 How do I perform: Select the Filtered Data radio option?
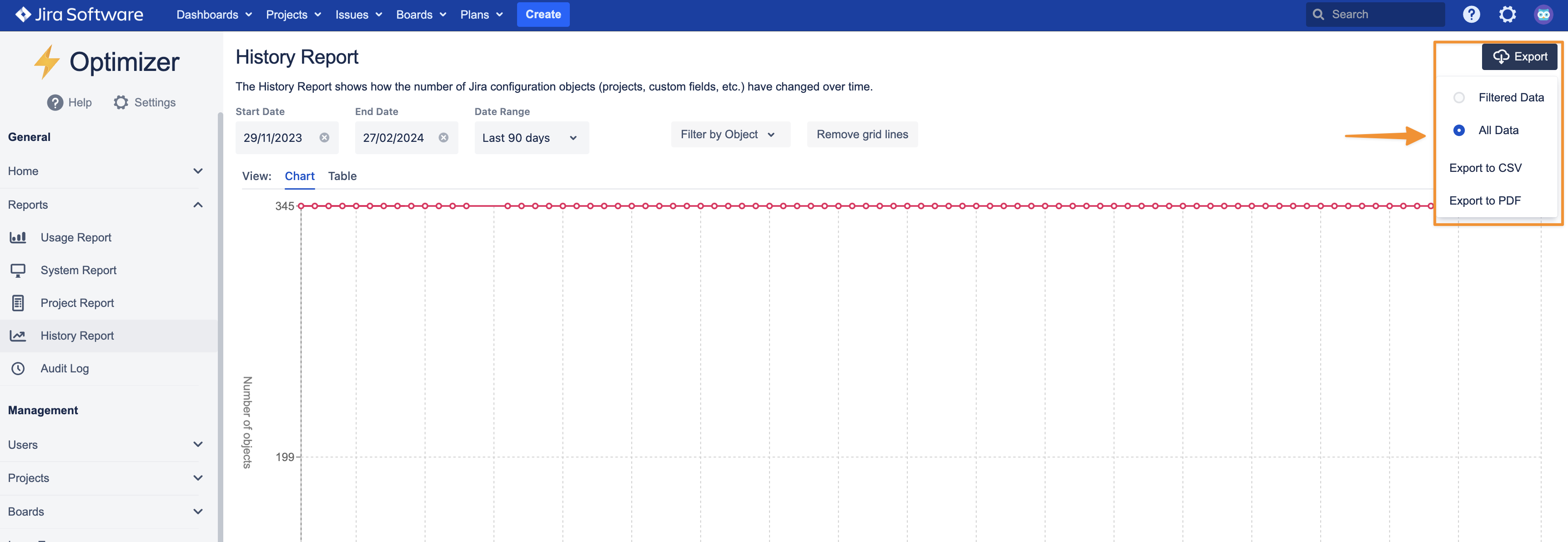click(x=1458, y=97)
